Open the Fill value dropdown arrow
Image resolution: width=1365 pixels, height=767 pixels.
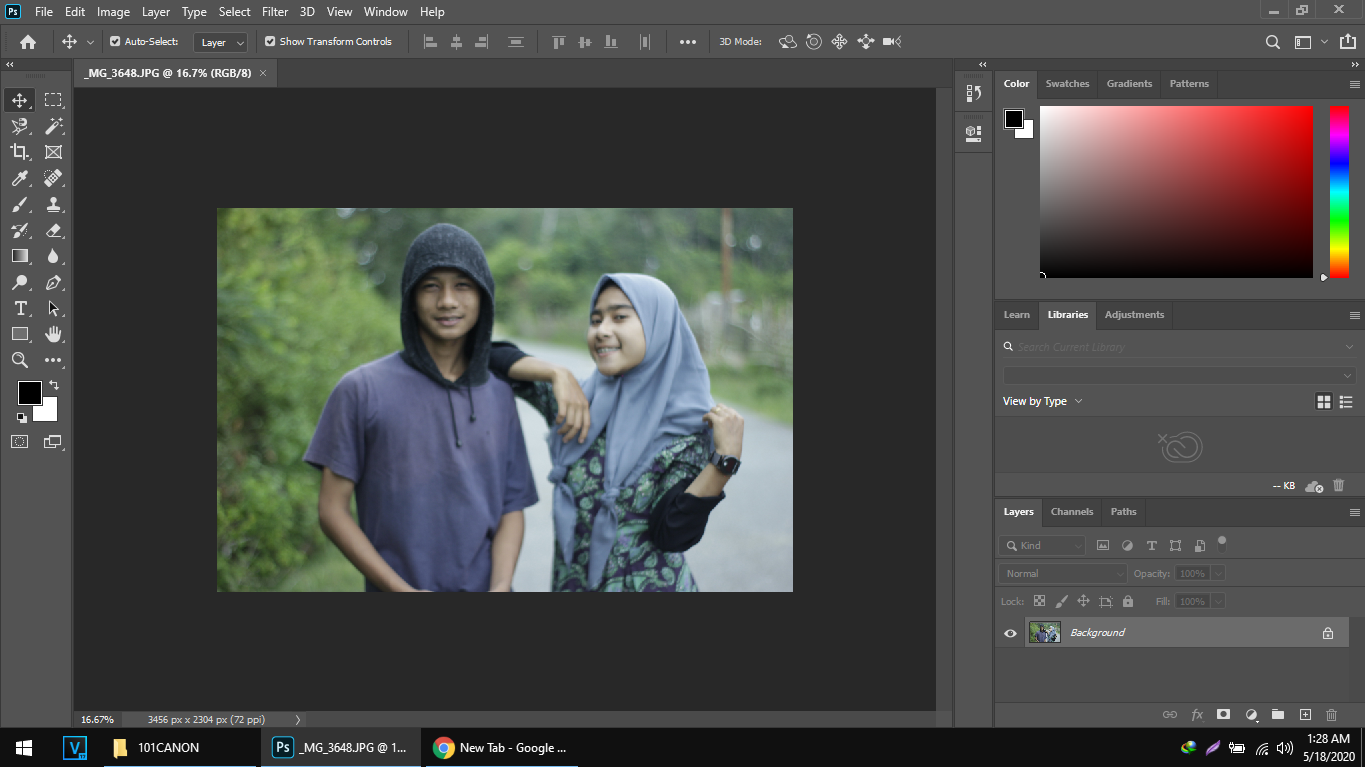pyautogui.click(x=1218, y=602)
